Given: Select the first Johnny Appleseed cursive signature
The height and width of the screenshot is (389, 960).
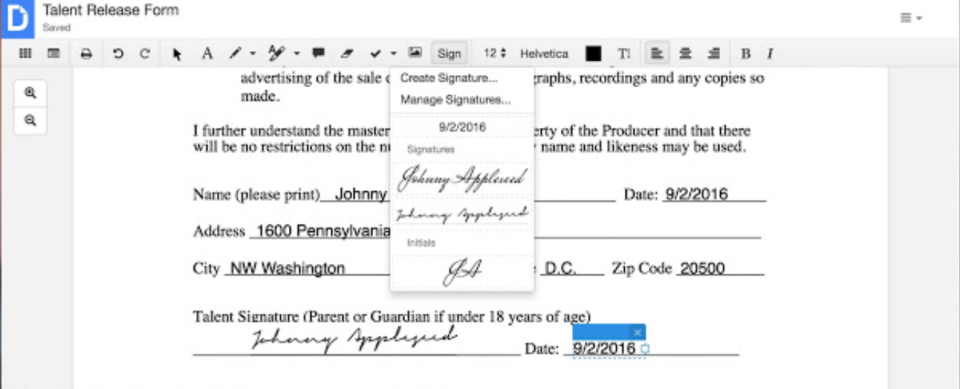Looking at the screenshot, I should click(462, 179).
